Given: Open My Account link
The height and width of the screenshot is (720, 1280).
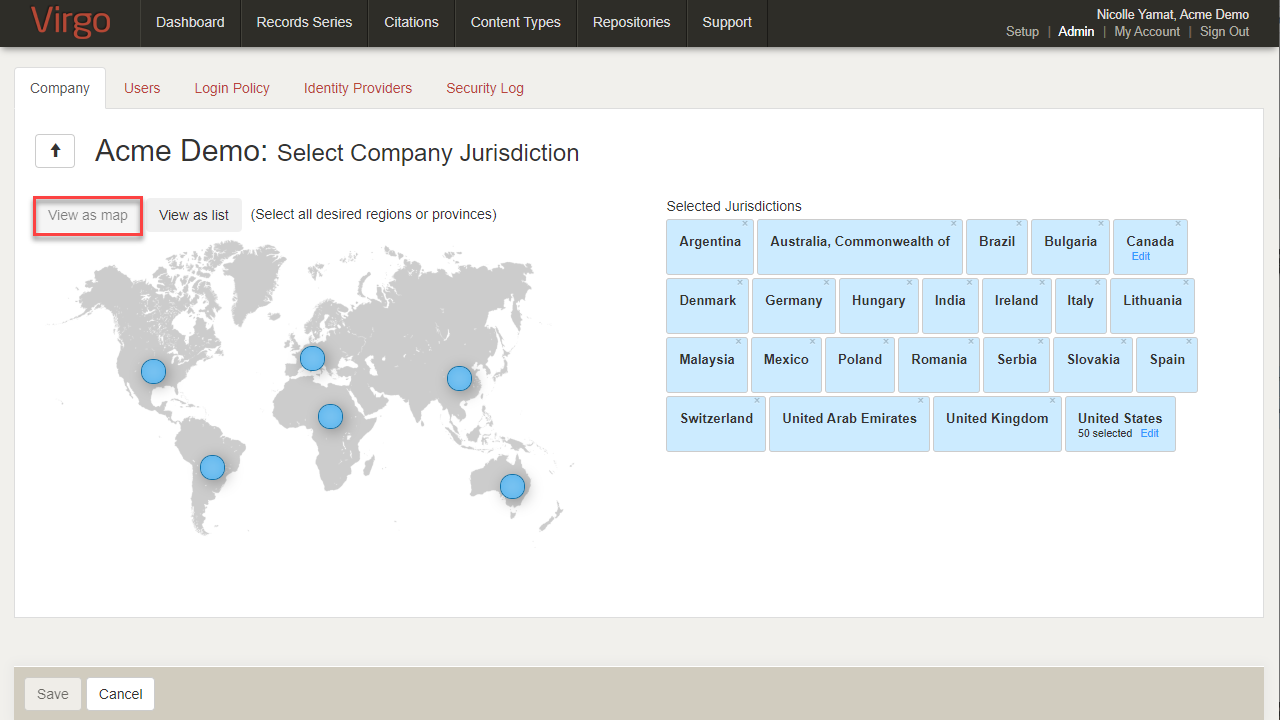Looking at the screenshot, I should tap(1147, 32).
